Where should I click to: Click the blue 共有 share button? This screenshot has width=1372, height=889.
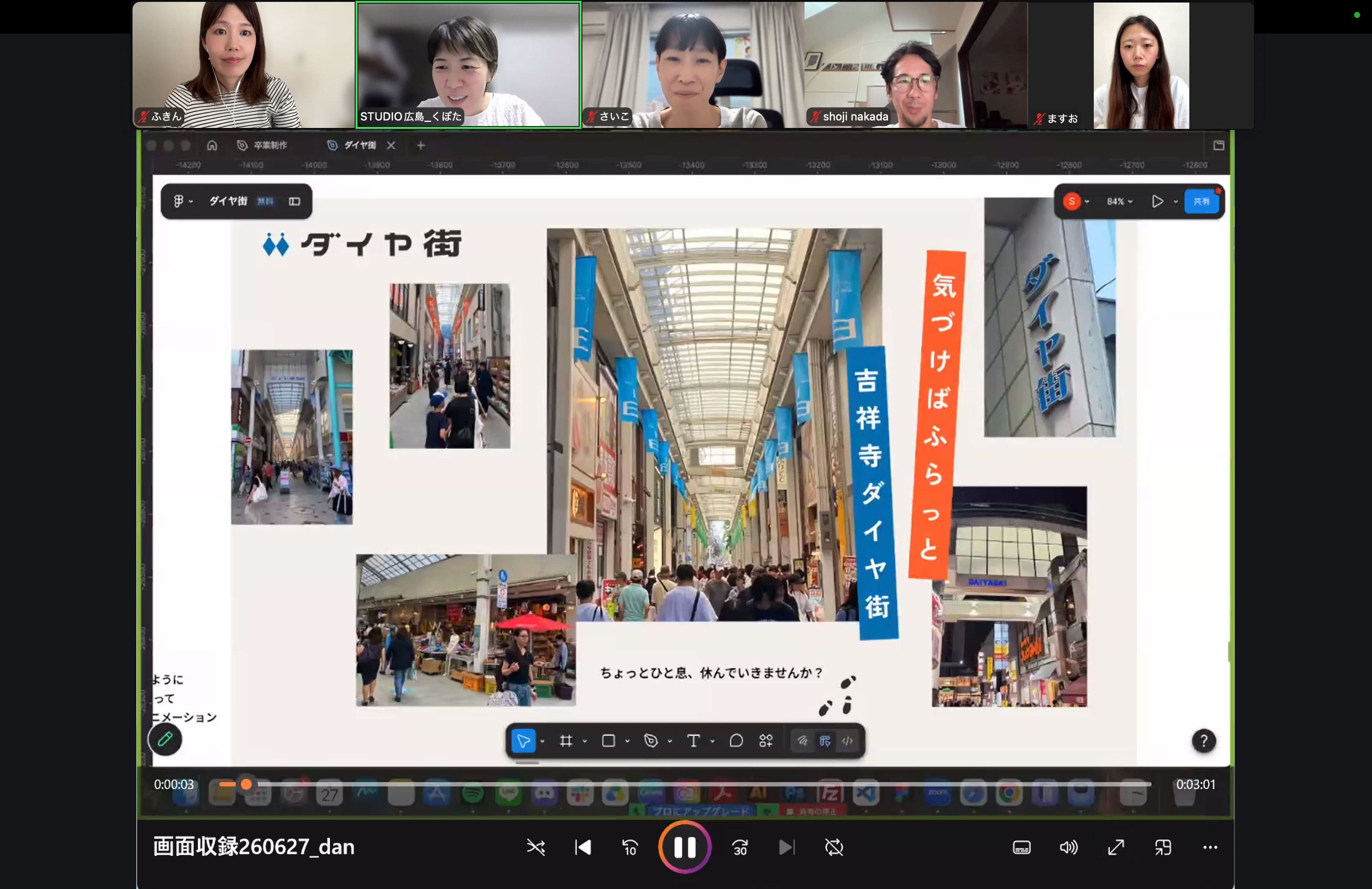(1201, 201)
